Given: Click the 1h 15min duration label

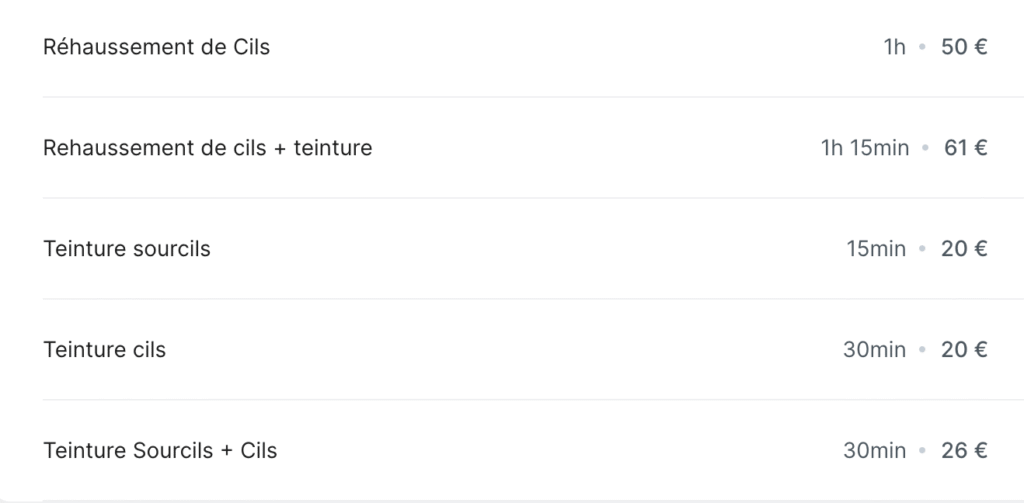Looking at the screenshot, I should coord(865,148).
